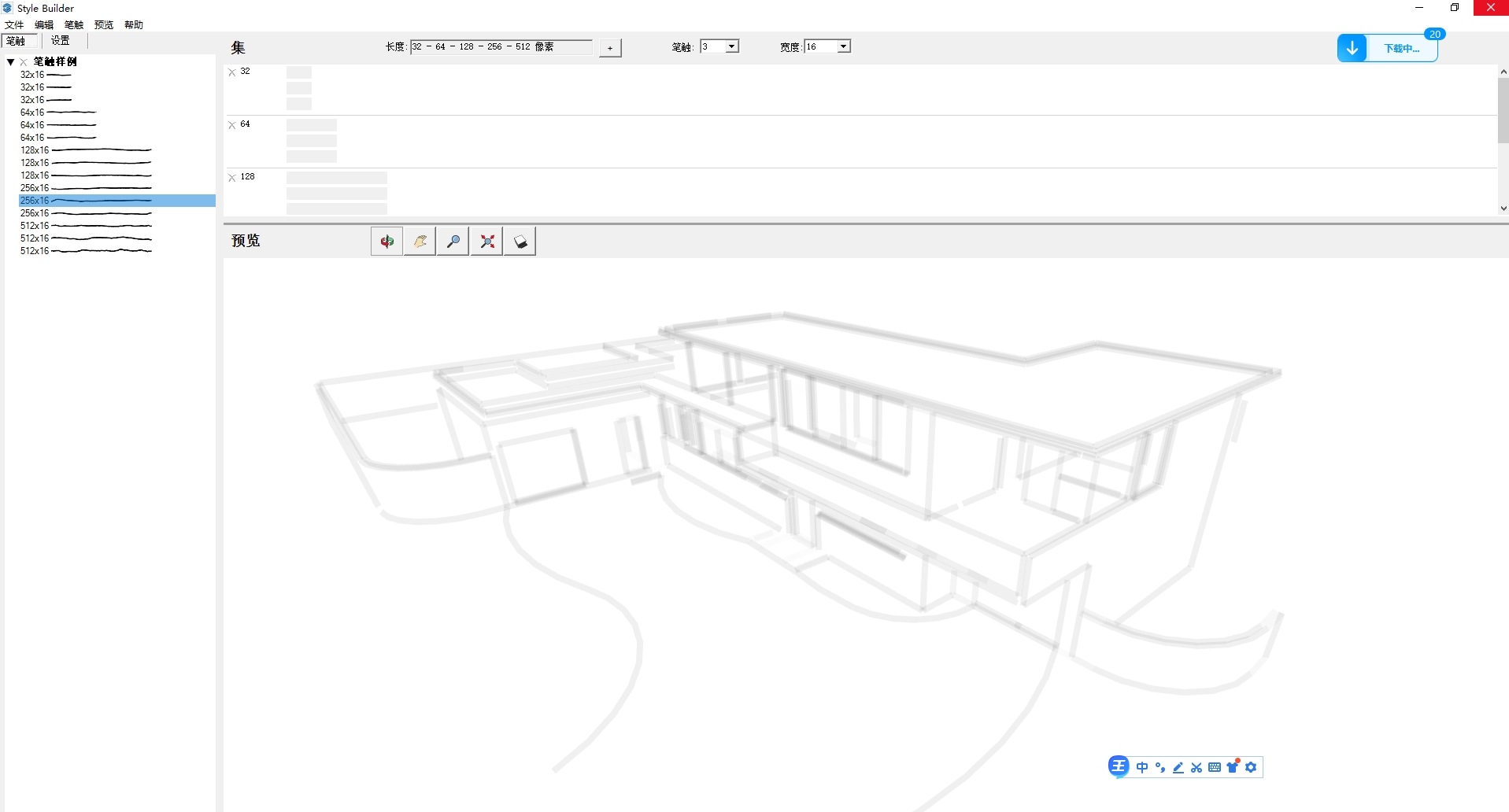Click the blue download arrow icon
The image size is (1509, 812).
tap(1352, 48)
